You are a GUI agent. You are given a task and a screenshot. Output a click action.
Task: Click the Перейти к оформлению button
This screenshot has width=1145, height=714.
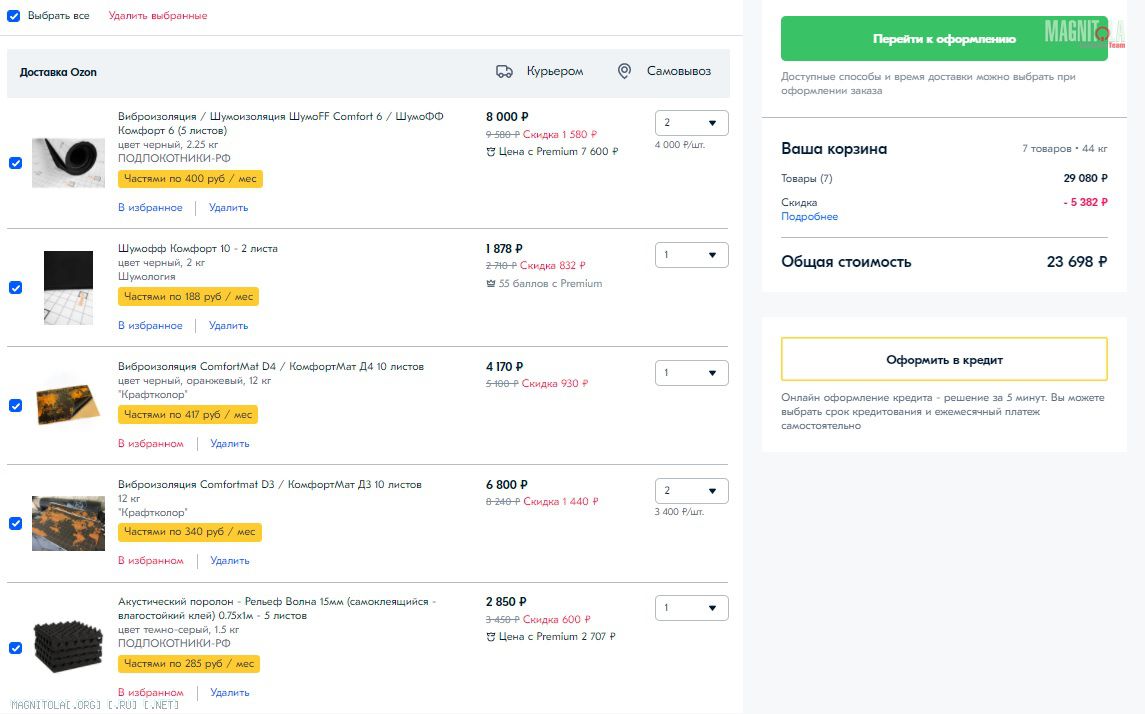pyautogui.click(x=944, y=39)
